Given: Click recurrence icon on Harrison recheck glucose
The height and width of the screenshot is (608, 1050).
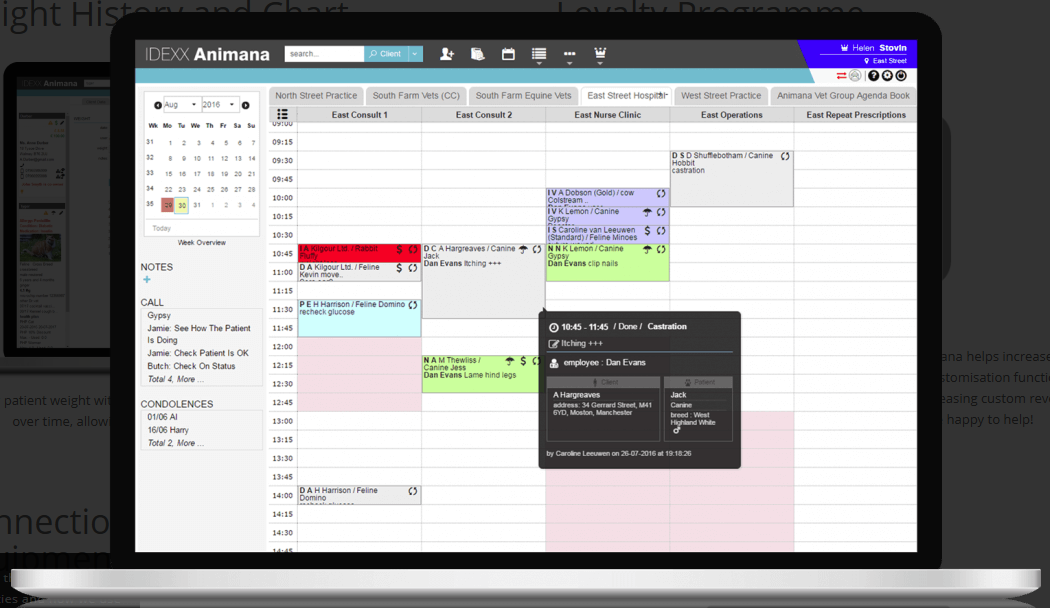Looking at the screenshot, I should pos(412,305).
